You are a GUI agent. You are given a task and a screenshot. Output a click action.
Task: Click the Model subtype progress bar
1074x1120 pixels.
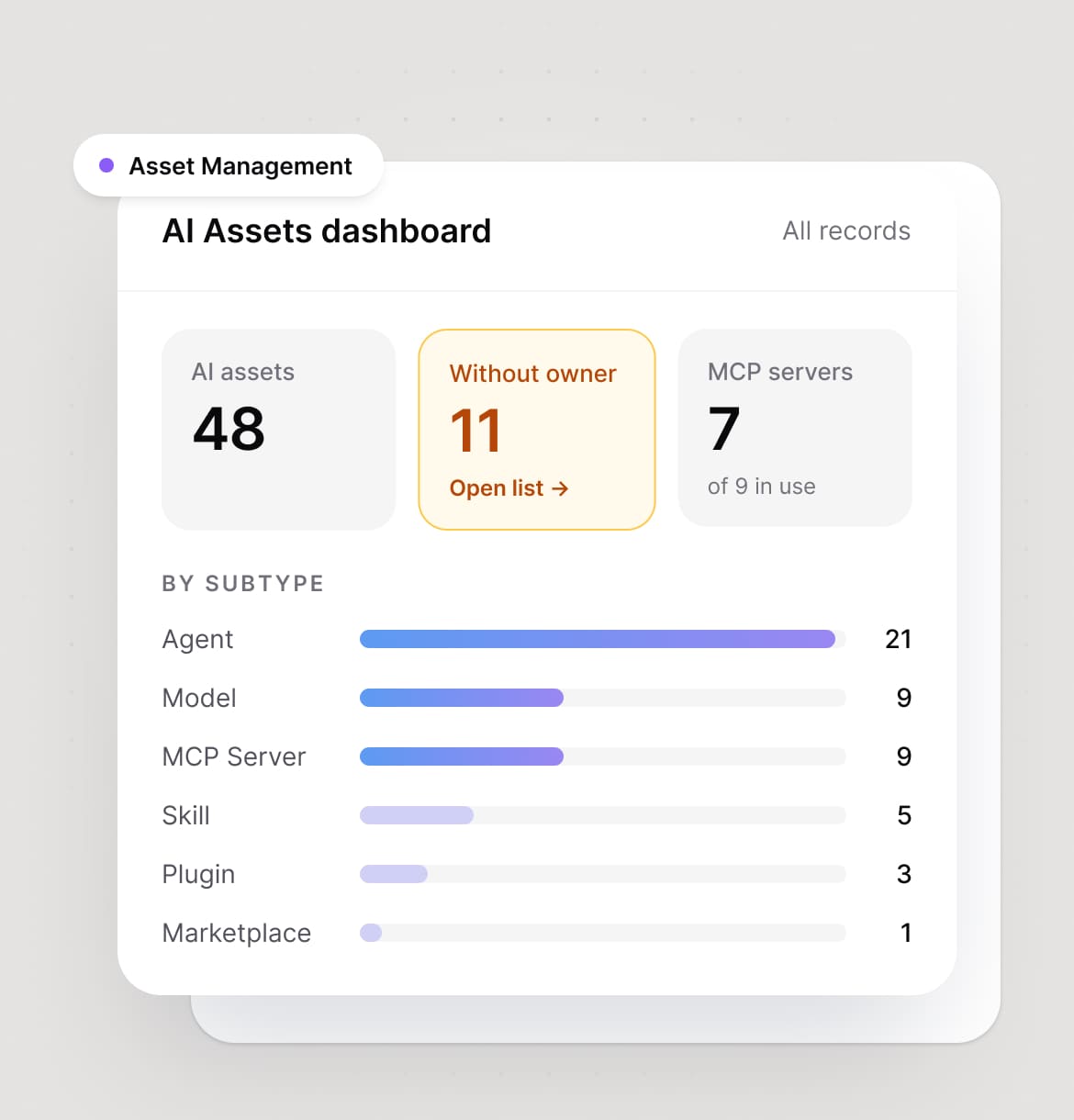tap(602, 698)
